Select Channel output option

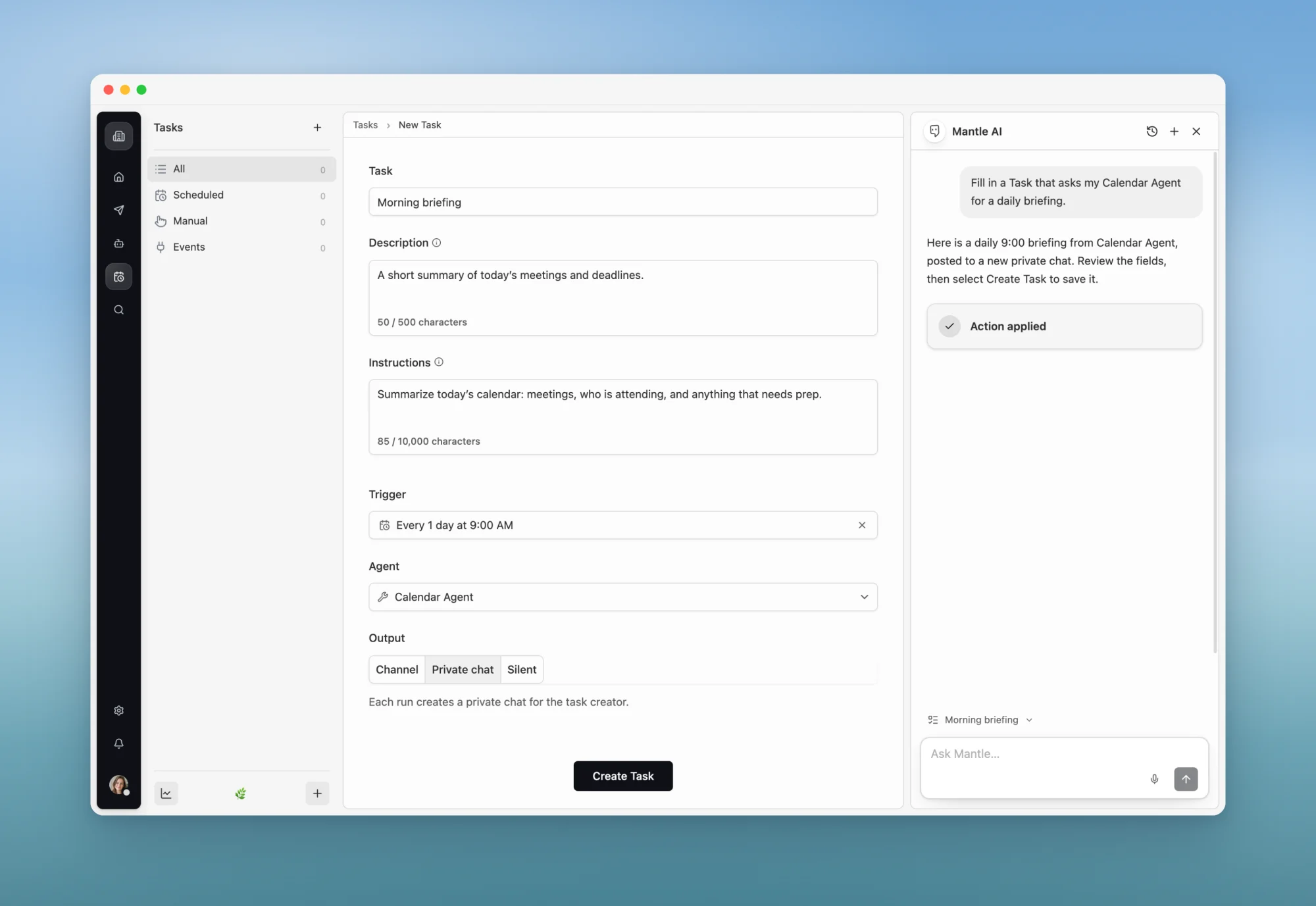[x=397, y=670]
